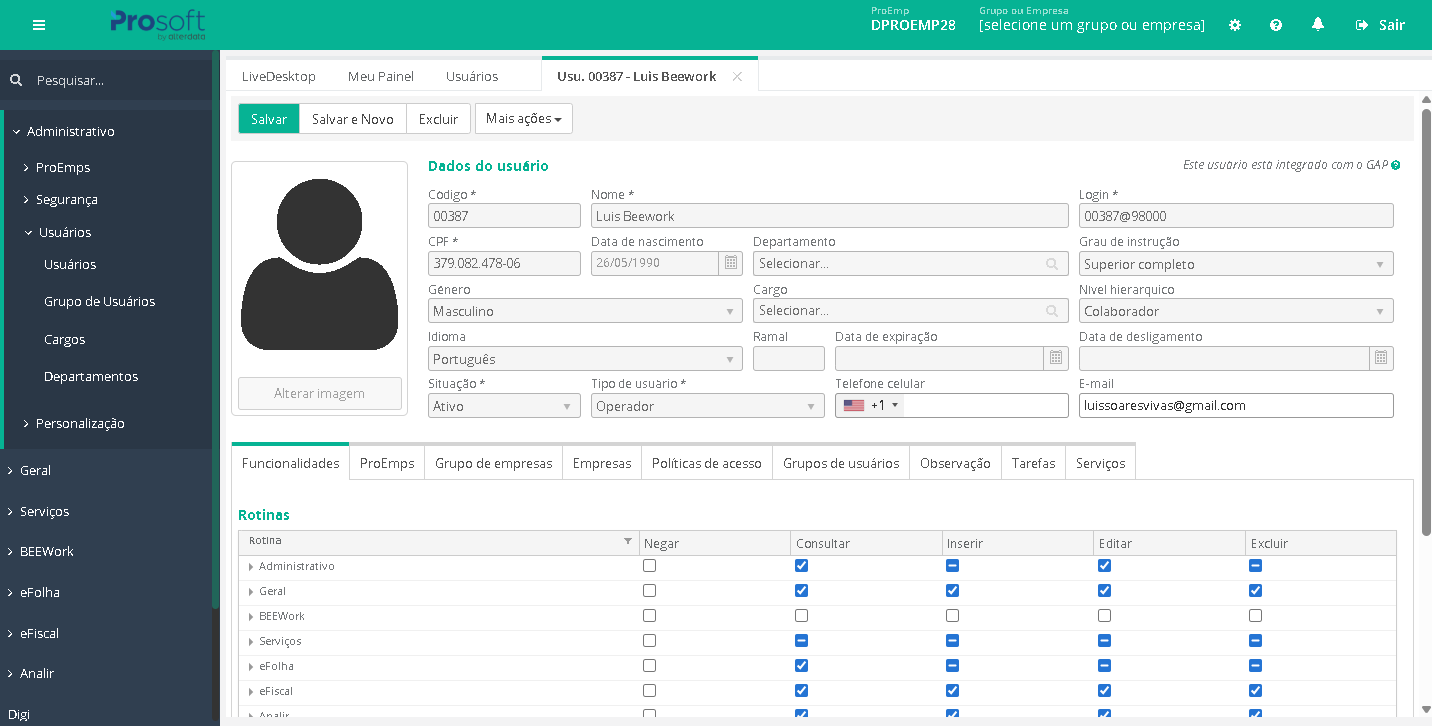Open the Data de expiração calendar picker
This screenshot has width=1432, height=726.
pos(1056,358)
